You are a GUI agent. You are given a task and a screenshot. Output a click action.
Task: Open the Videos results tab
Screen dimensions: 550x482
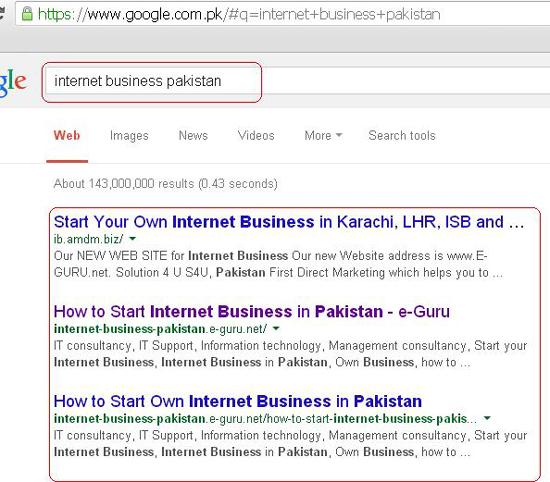(256, 135)
